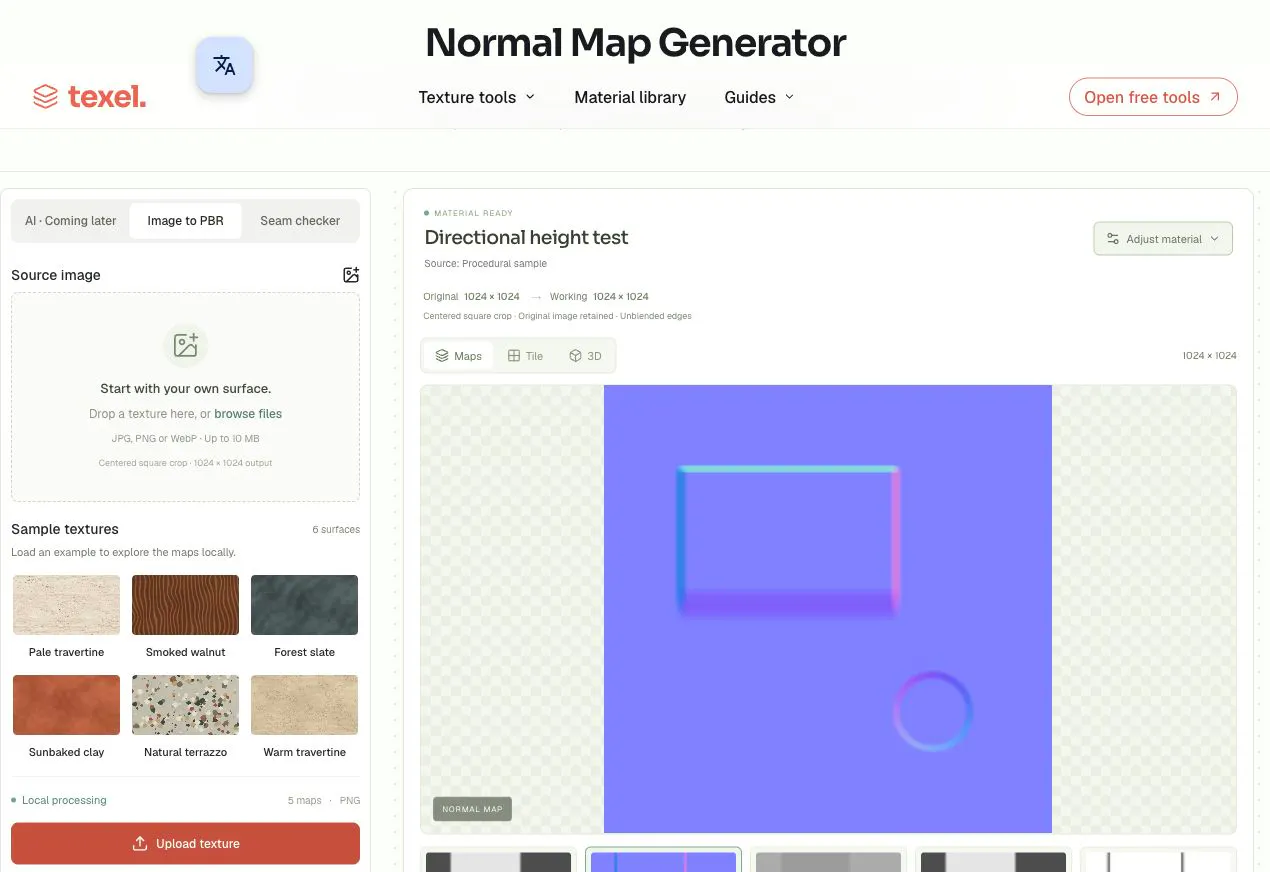Viewport: 1270px width, 872px height.
Task: Click the sliders icon on Adjust material
Action: [1113, 239]
